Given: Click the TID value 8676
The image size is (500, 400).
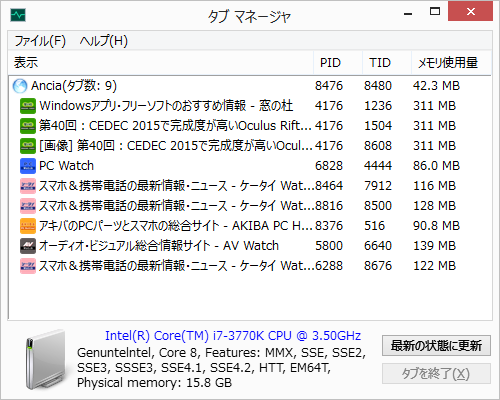Looking at the screenshot, I should coord(378,266).
